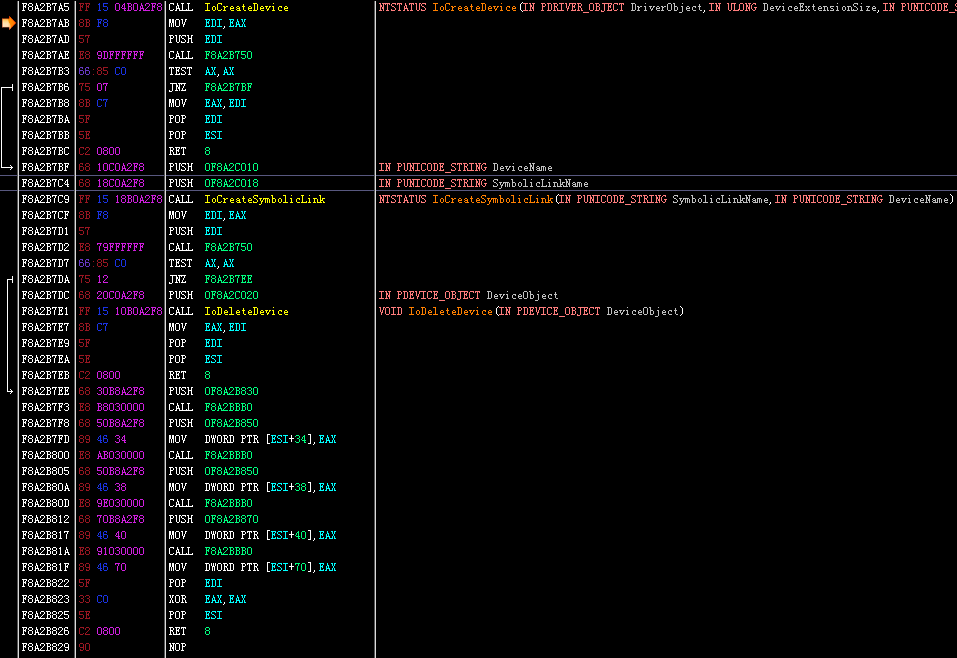The width and height of the screenshot is (957, 658).
Task: Click the RET 8 instruction at F8A2B826
Action: tap(190, 631)
